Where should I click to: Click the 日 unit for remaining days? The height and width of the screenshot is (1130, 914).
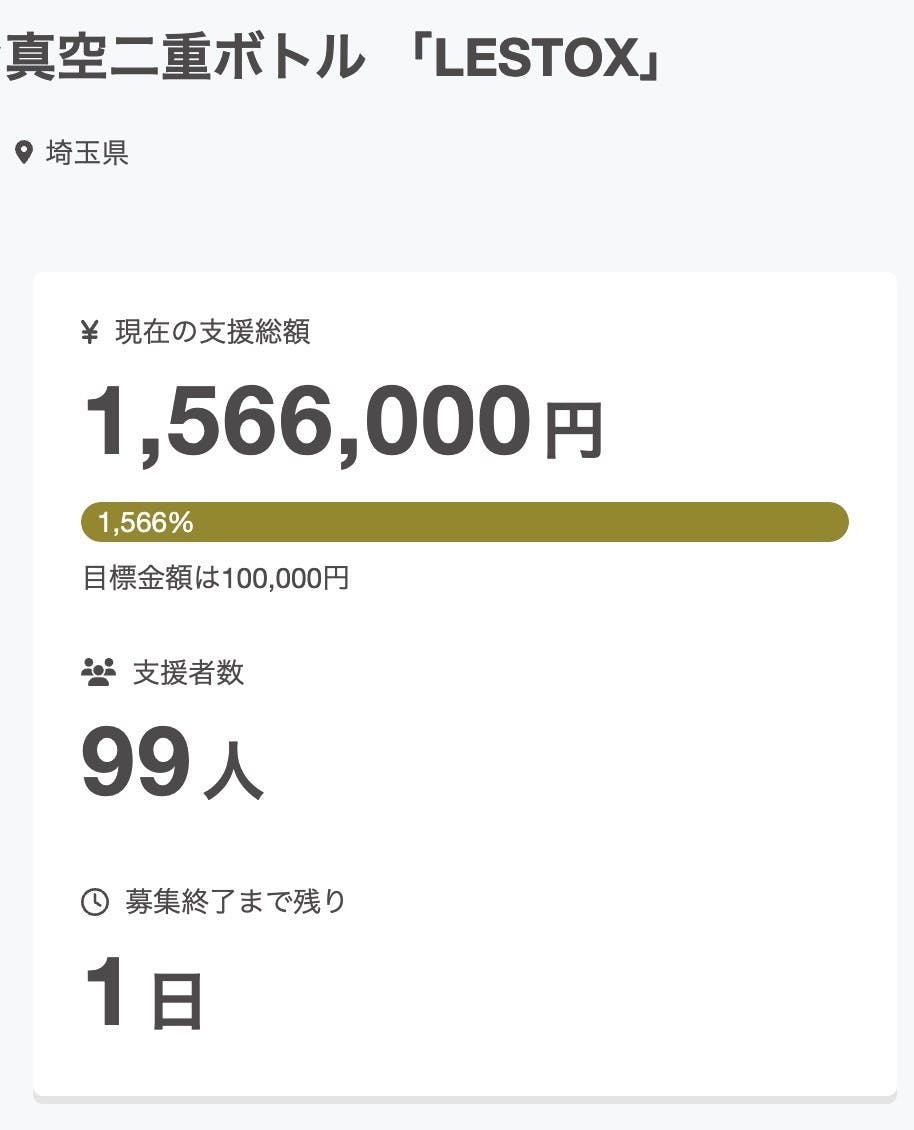[x=176, y=1002]
